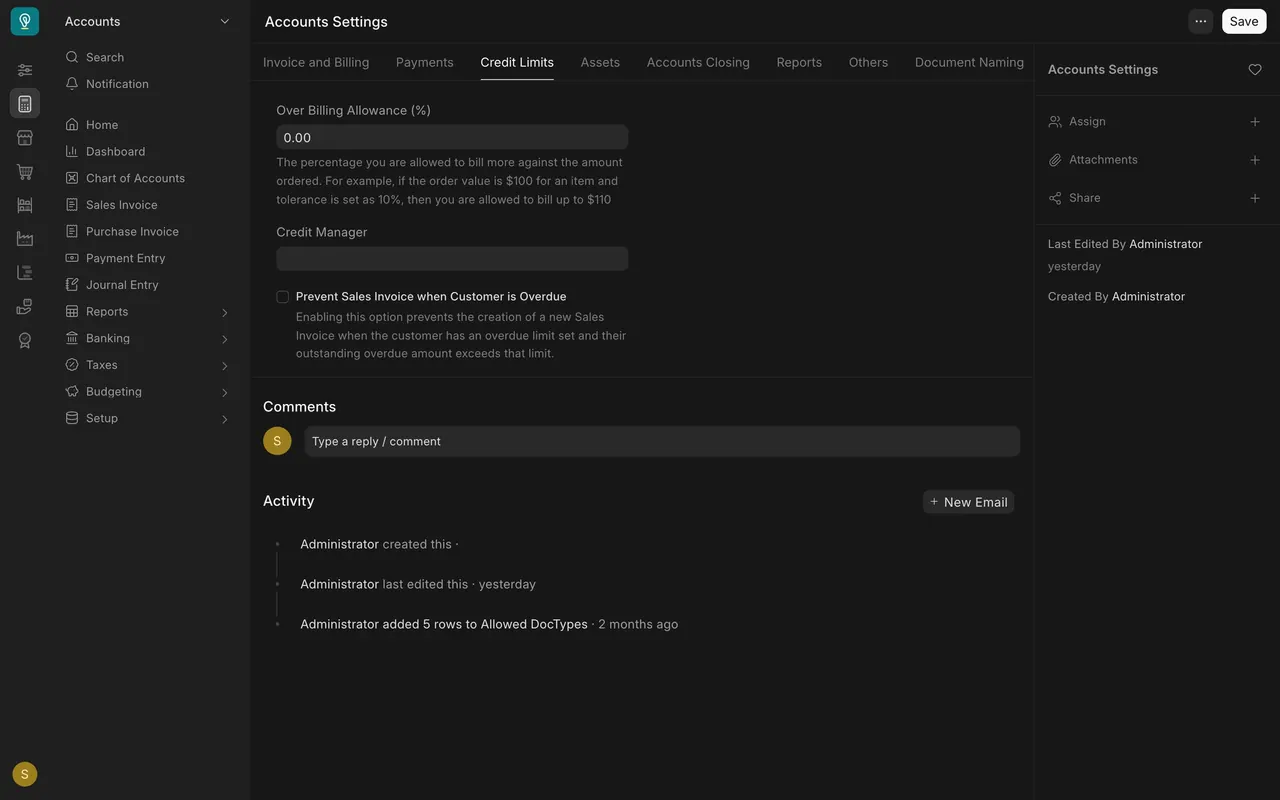Viewport: 1280px width, 800px height.
Task: Click the heart icon to like Accounts Settings
Action: [1255, 69]
